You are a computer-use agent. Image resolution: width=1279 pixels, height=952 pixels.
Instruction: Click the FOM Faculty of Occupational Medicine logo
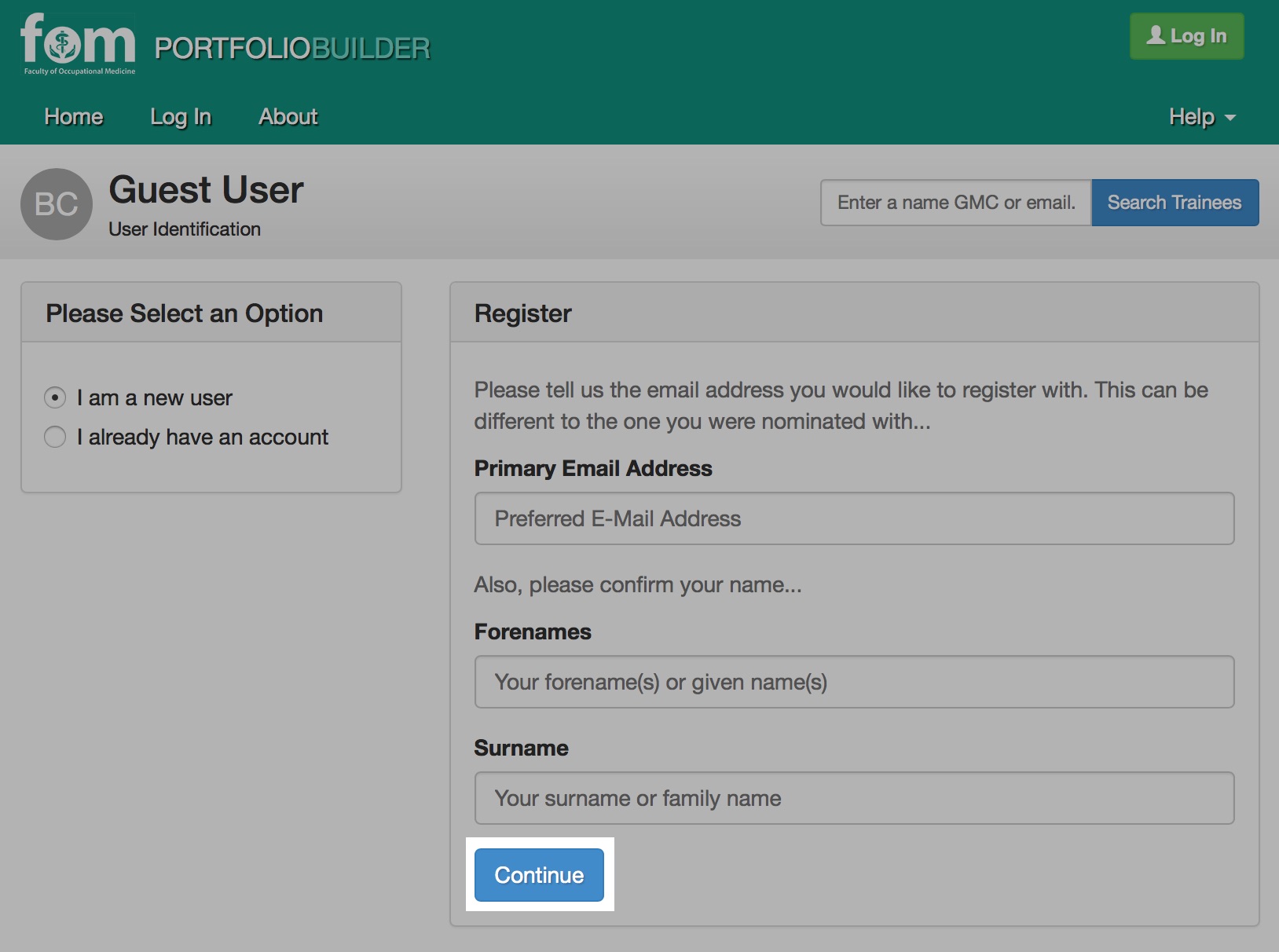tap(78, 45)
